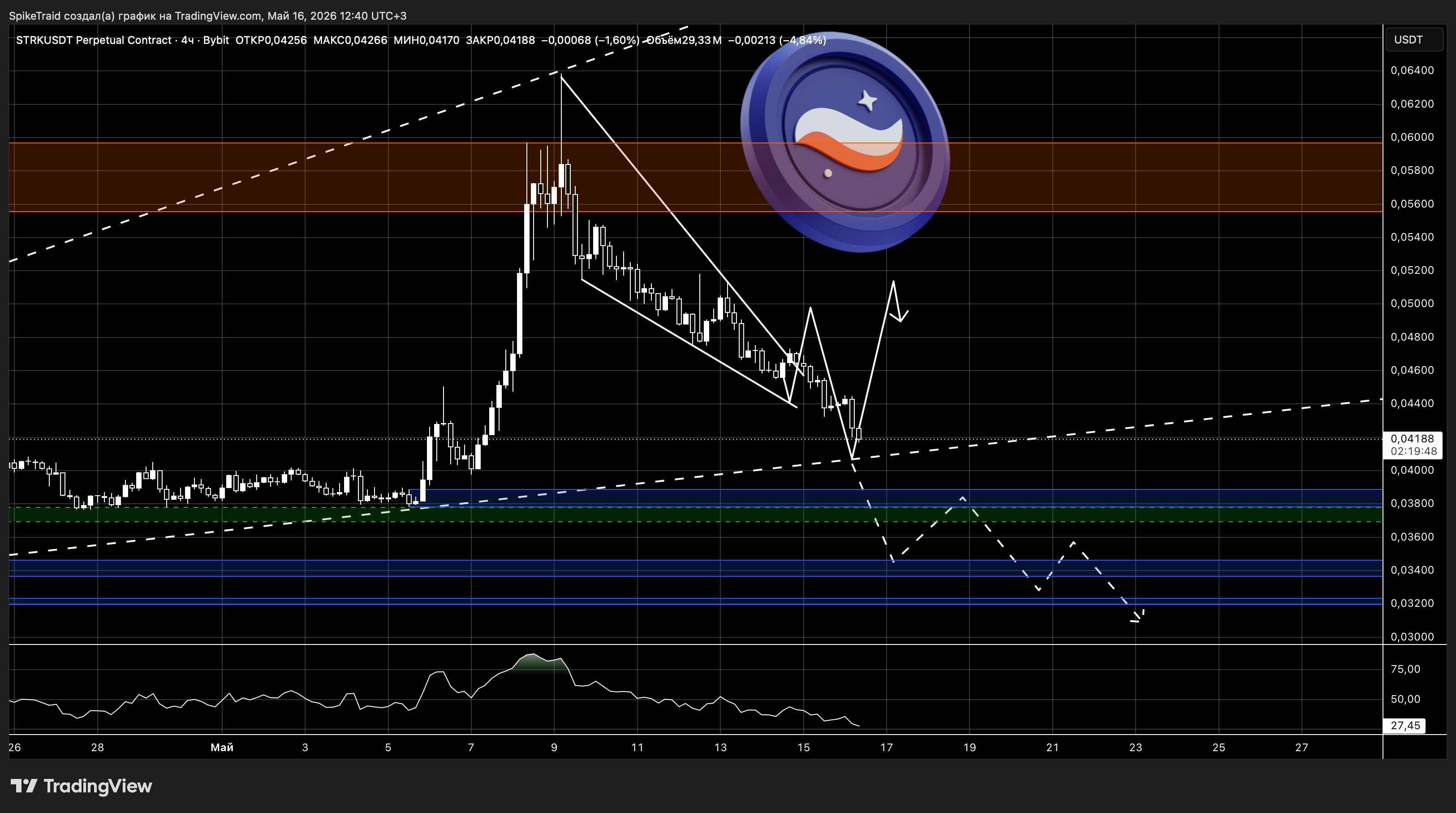Screen dimensions: 1456x813
Task: Click the МИН0,04170 low value
Action: click(426, 40)
